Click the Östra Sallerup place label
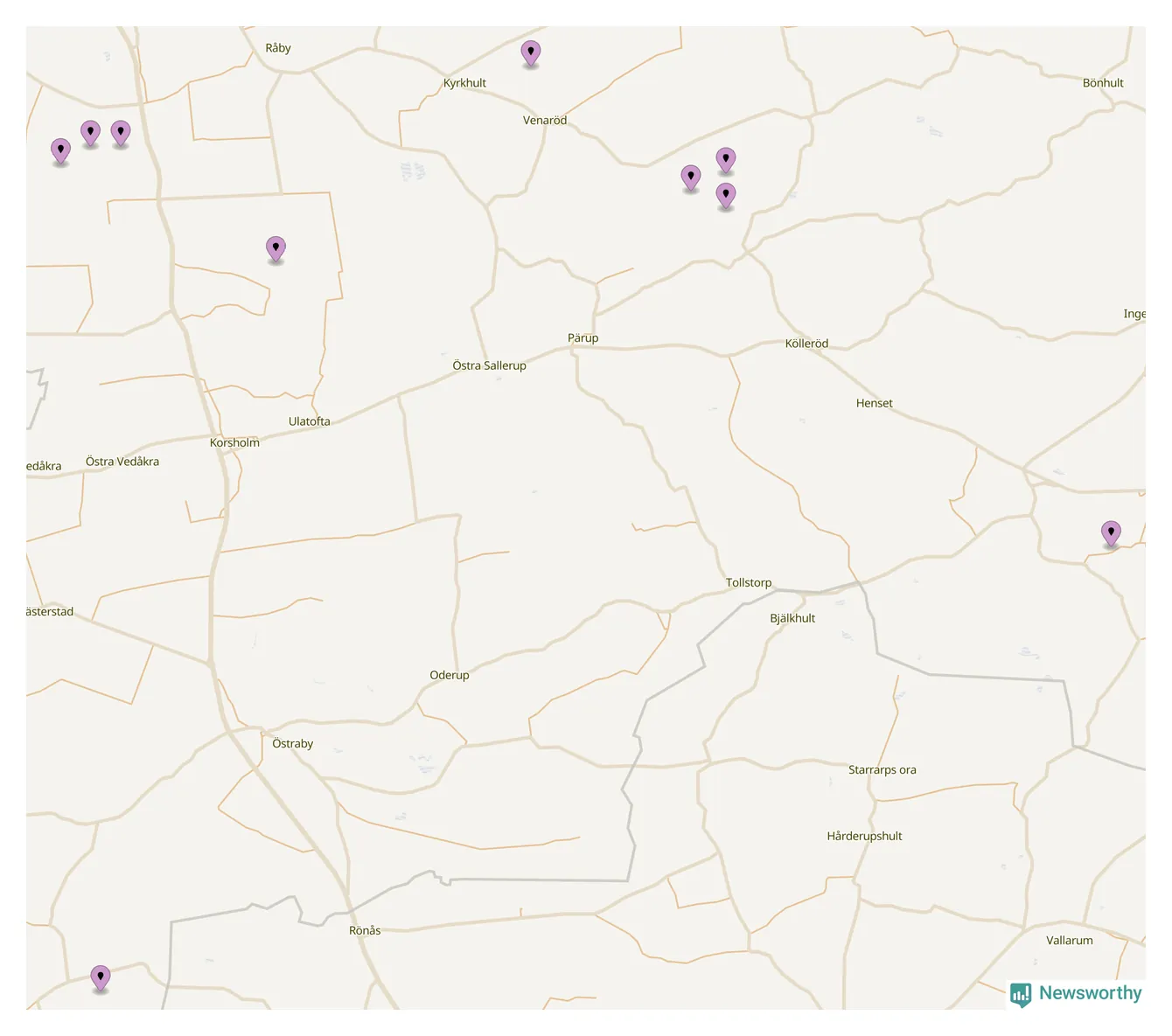 tap(489, 365)
